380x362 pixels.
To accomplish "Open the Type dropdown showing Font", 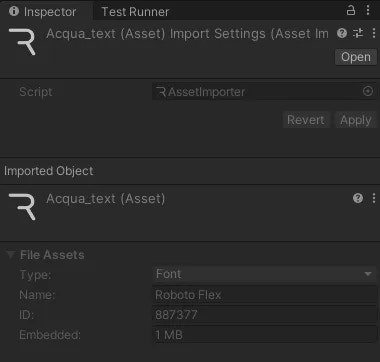I will [x=265, y=274].
